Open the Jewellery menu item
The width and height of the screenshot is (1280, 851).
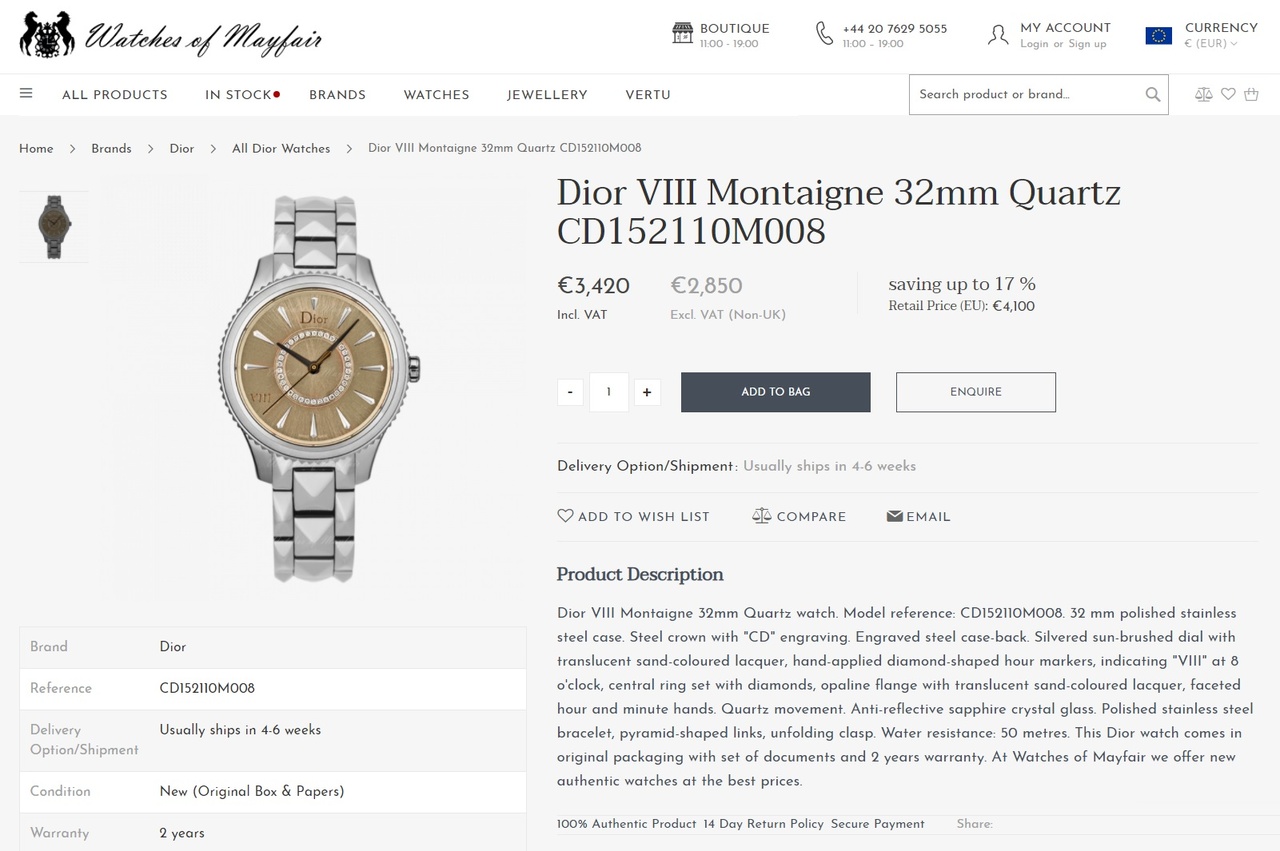point(547,95)
